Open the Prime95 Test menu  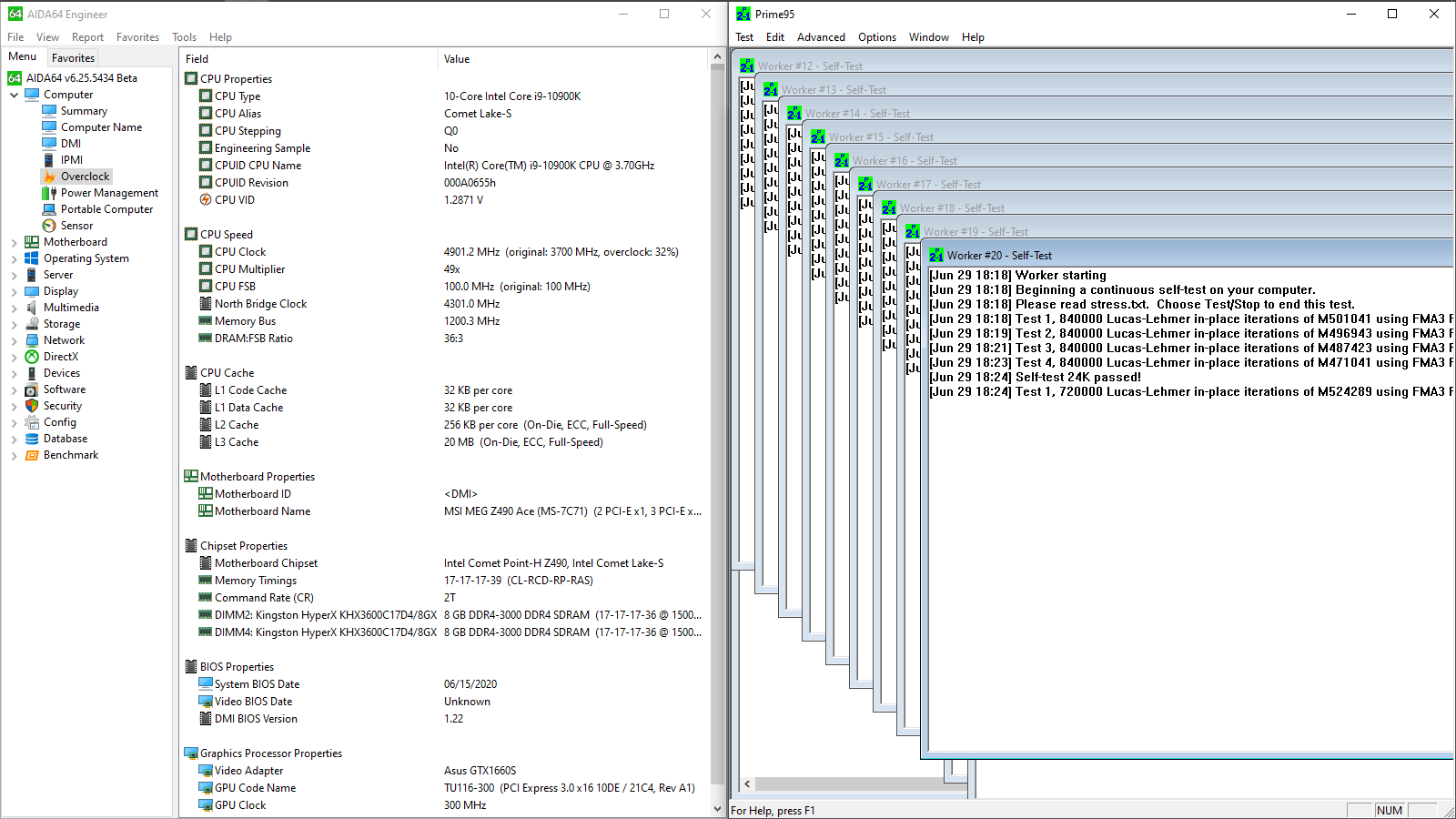click(x=744, y=37)
